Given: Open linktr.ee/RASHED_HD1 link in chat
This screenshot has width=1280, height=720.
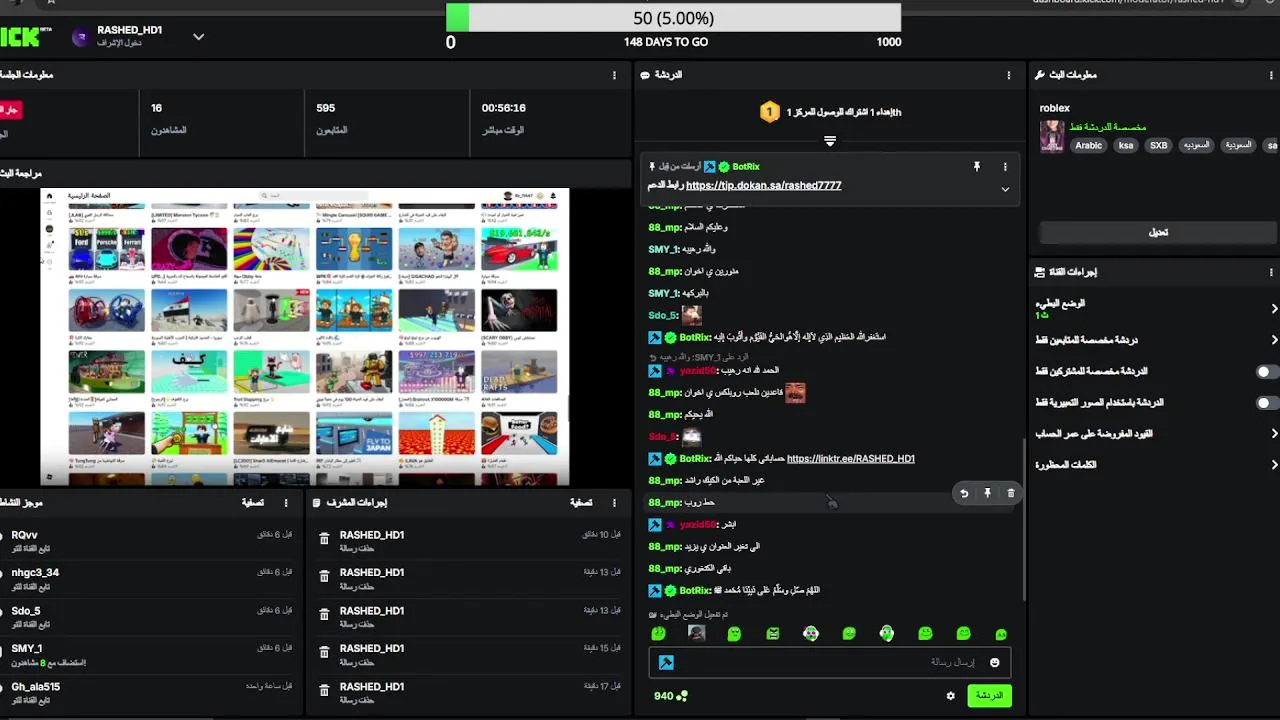Looking at the screenshot, I should pyautogui.click(x=851, y=459).
